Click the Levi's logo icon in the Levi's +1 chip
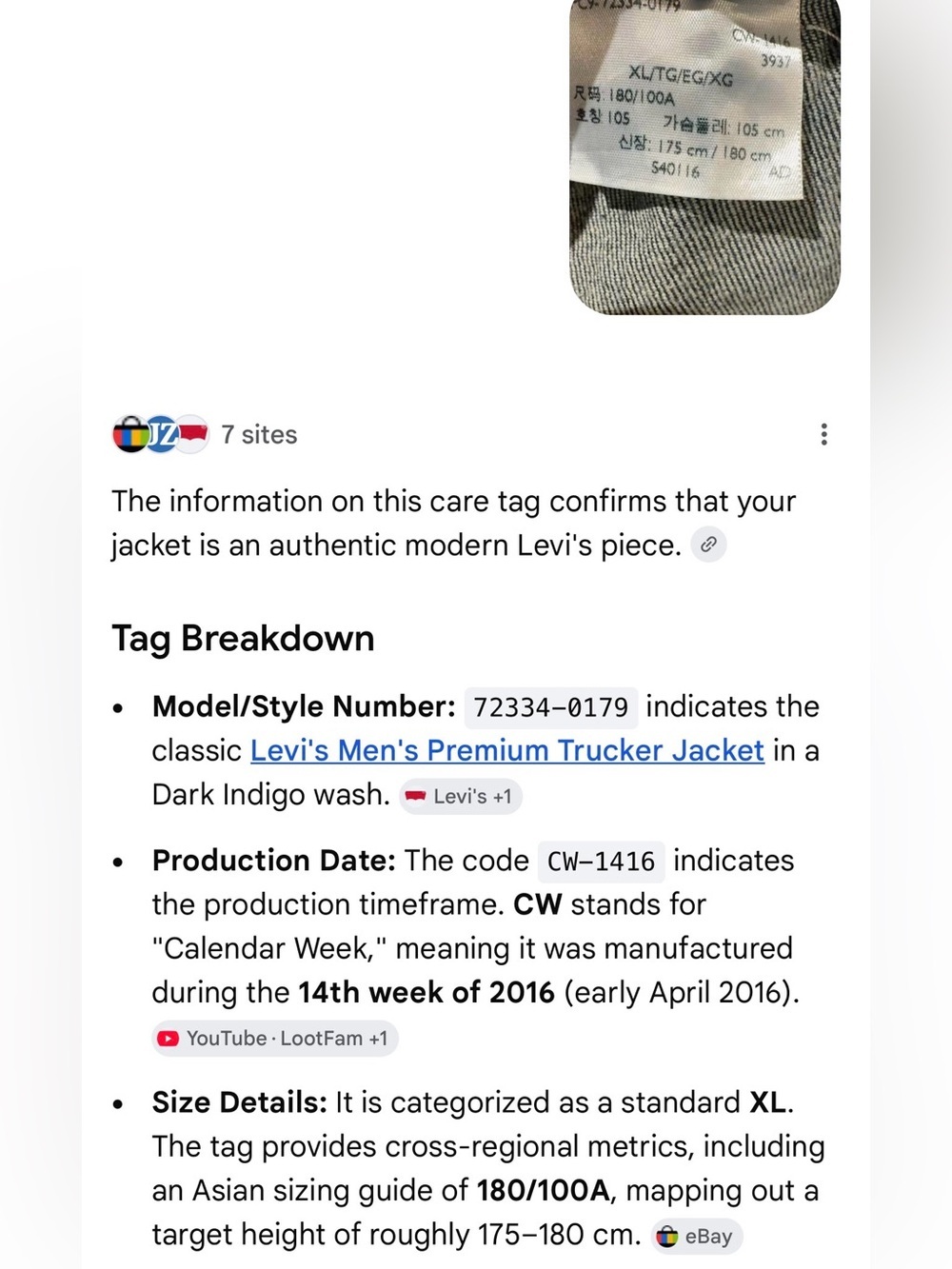The height and width of the screenshot is (1269, 952). click(415, 796)
